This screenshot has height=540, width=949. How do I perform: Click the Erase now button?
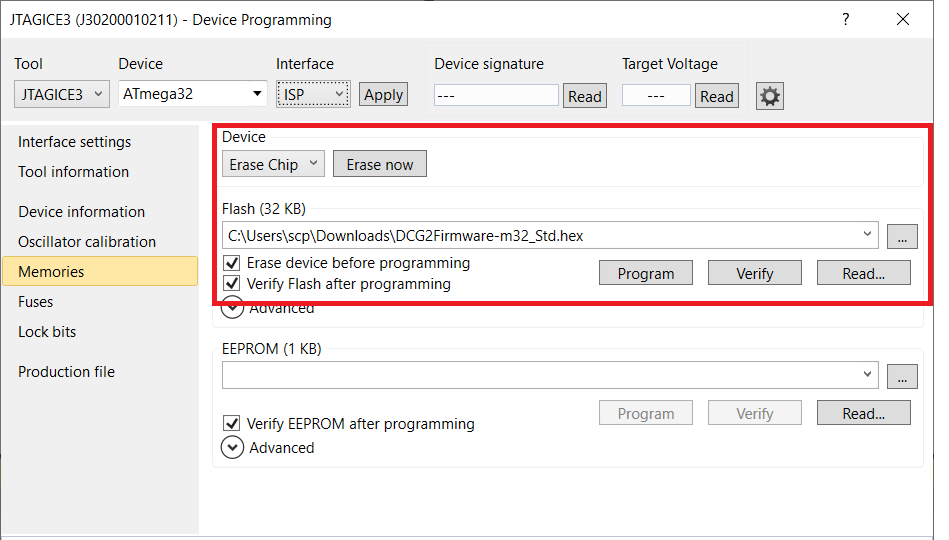[x=380, y=165]
